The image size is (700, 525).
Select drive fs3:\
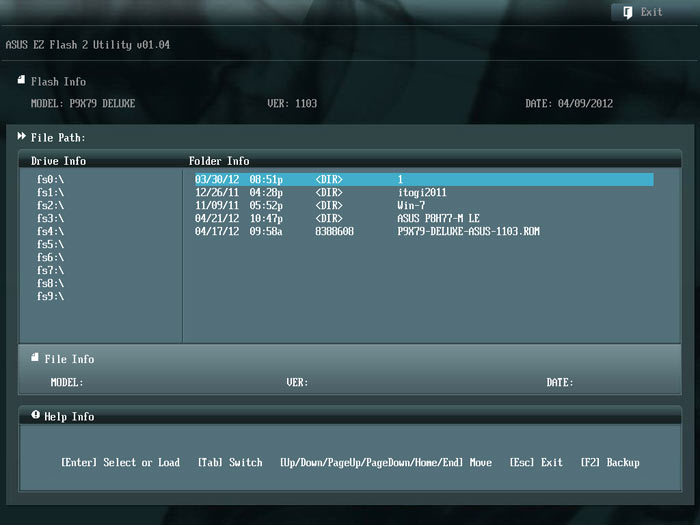tap(50, 218)
